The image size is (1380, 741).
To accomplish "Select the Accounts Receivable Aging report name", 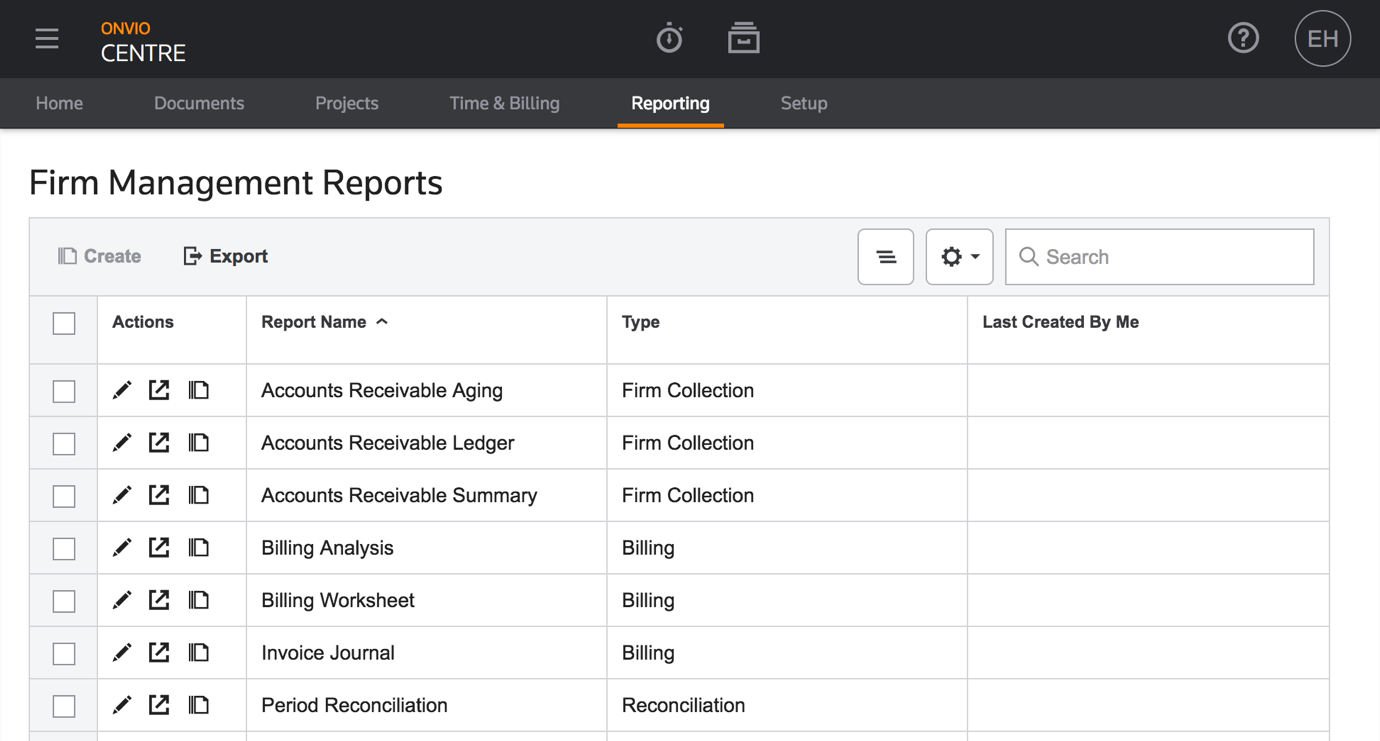I will pos(382,390).
